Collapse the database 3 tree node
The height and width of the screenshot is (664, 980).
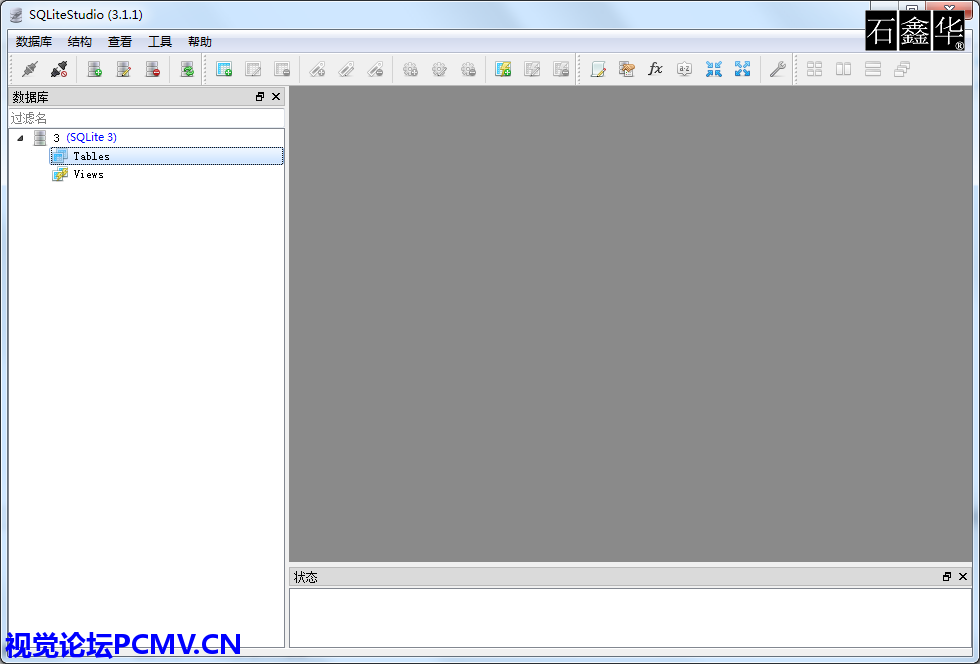[20, 138]
